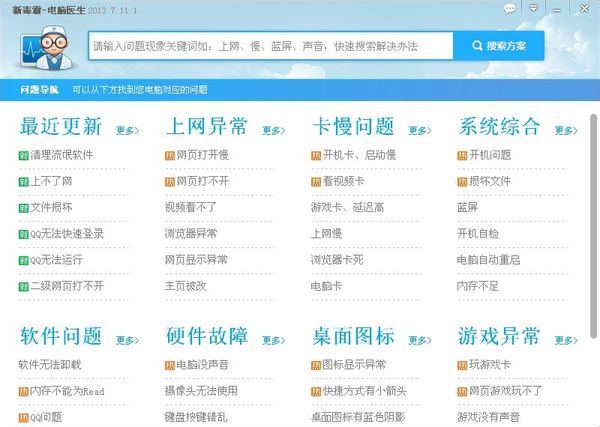600x427 pixels.
Task: Click the hot badge beside 网页打开慢
Action: [x=170, y=156]
